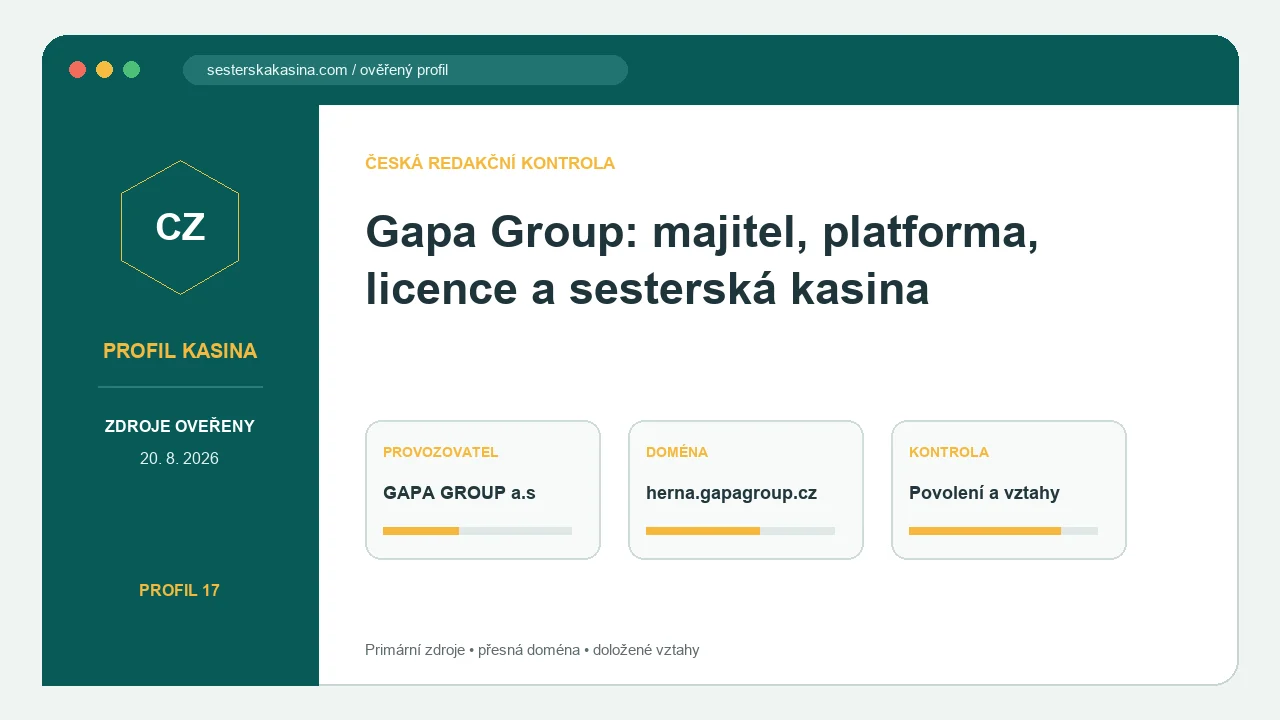
Task: Click the Primární zdroje footer text
Action: (x=532, y=650)
